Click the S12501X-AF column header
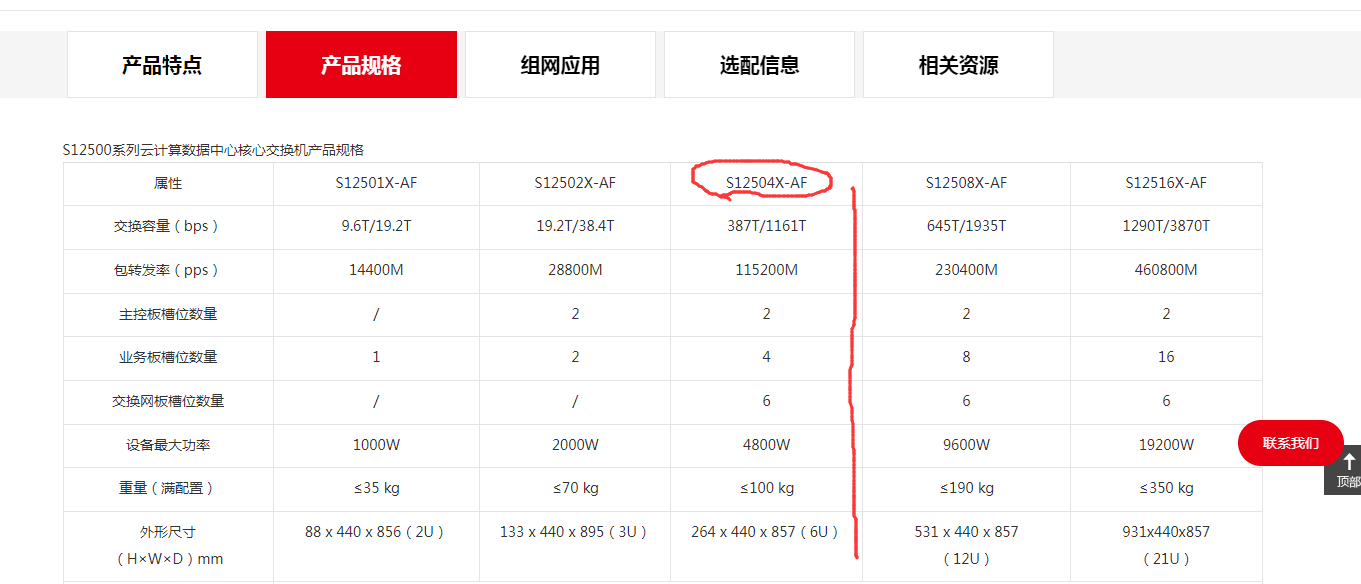The width and height of the screenshot is (1361, 584). point(376,183)
